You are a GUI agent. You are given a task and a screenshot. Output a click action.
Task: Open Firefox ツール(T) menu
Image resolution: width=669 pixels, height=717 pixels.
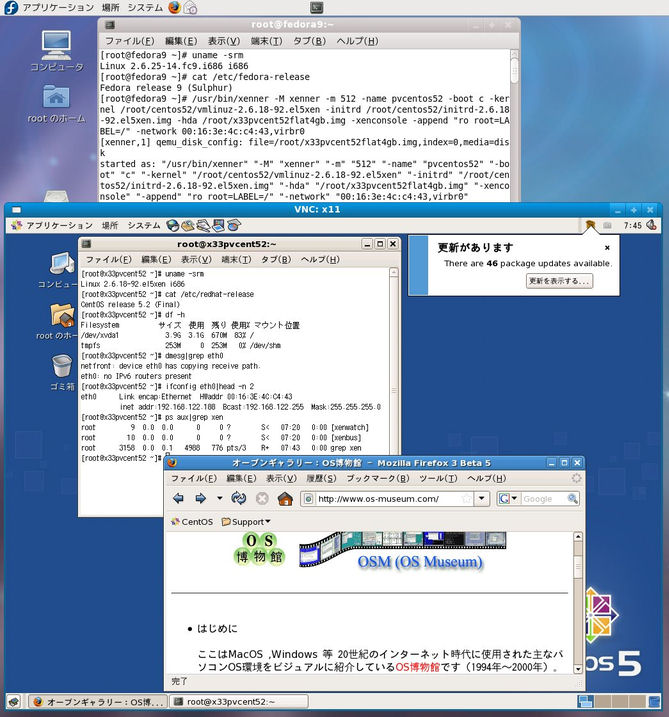click(x=439, y=478)
